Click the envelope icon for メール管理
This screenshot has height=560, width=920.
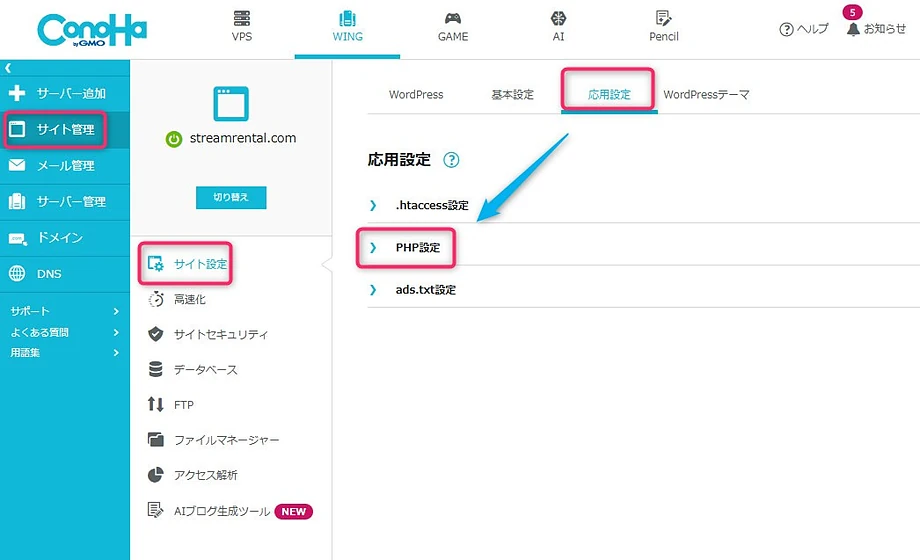(x=17, y=165)
